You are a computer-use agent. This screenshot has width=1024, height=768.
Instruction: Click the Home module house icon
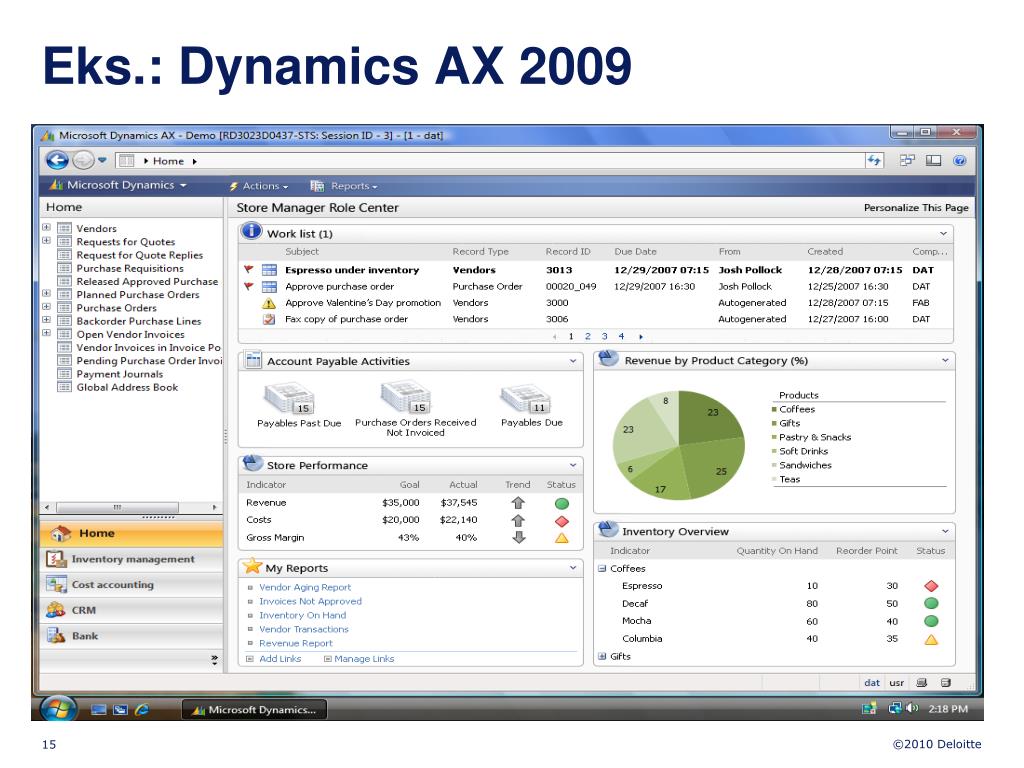coord(61,534)
